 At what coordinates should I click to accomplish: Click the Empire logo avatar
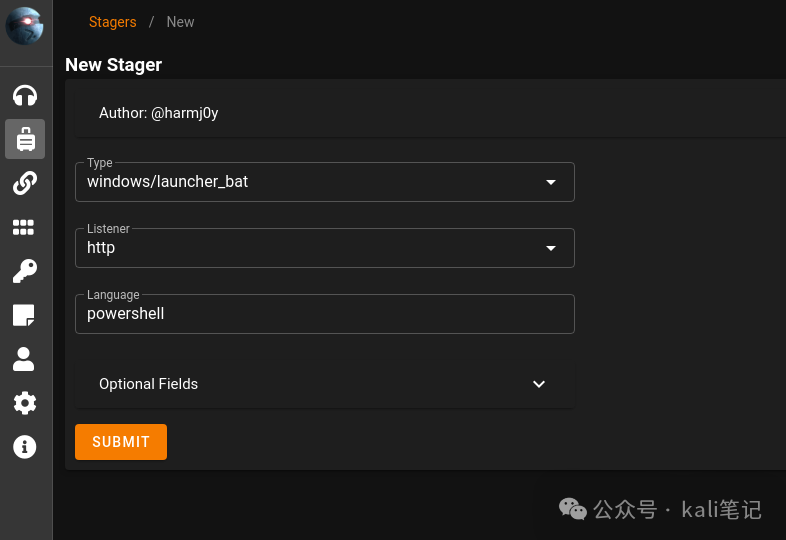pos(24,26)
